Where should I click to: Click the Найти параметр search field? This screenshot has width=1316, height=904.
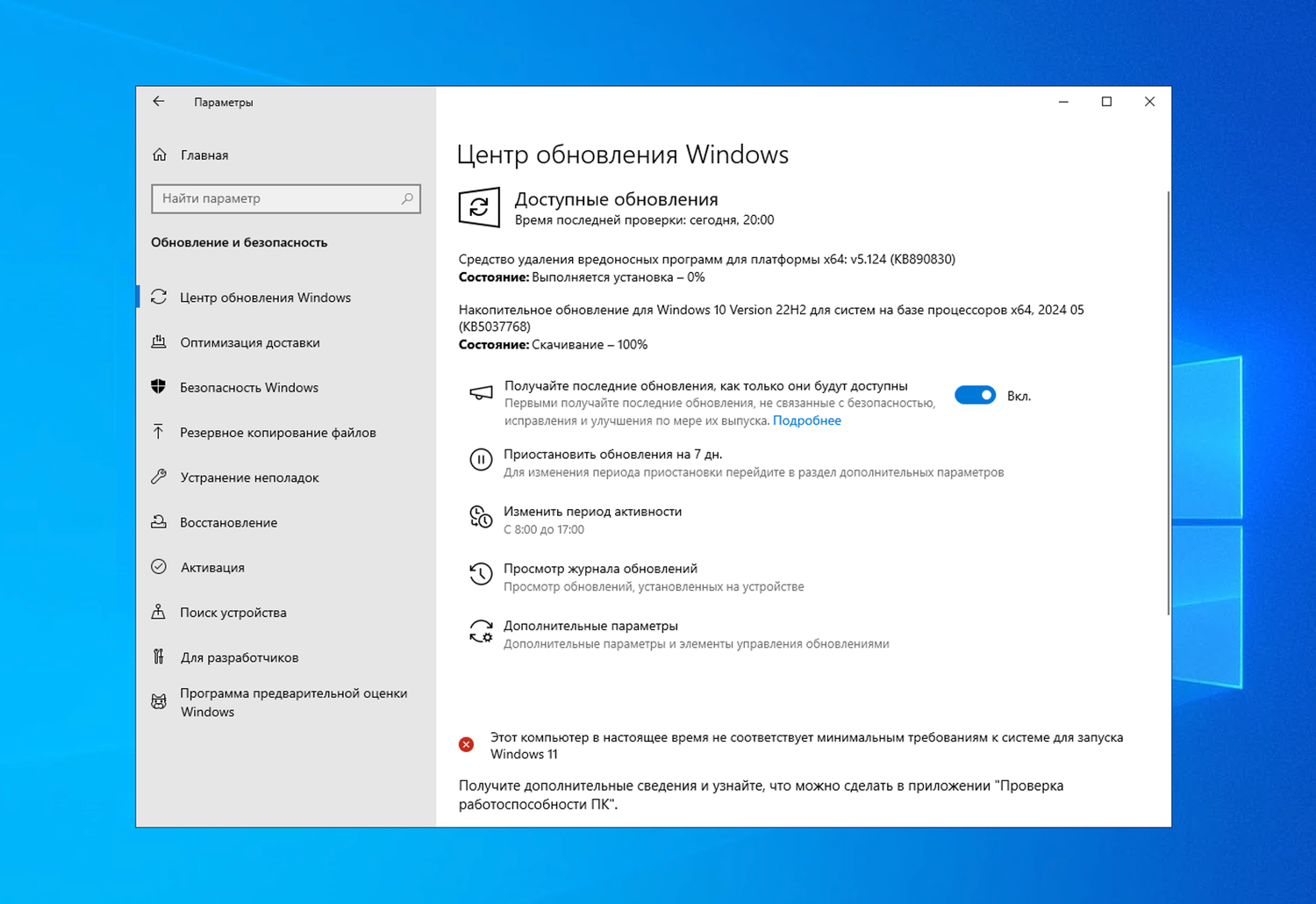286,198
